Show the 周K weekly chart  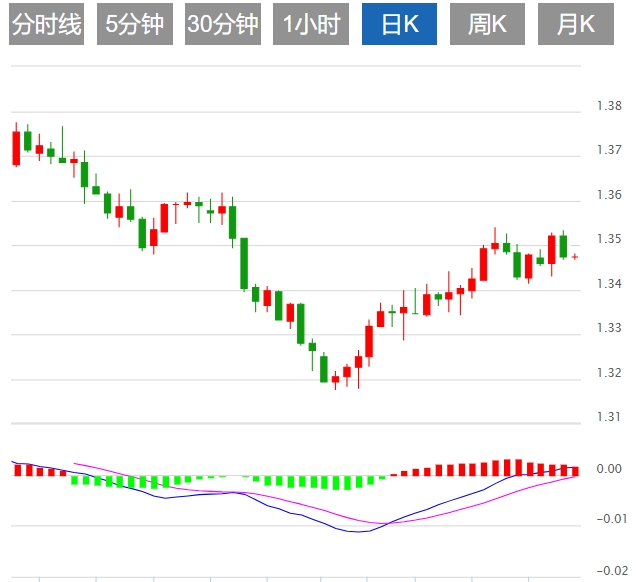tap(487, 24)
